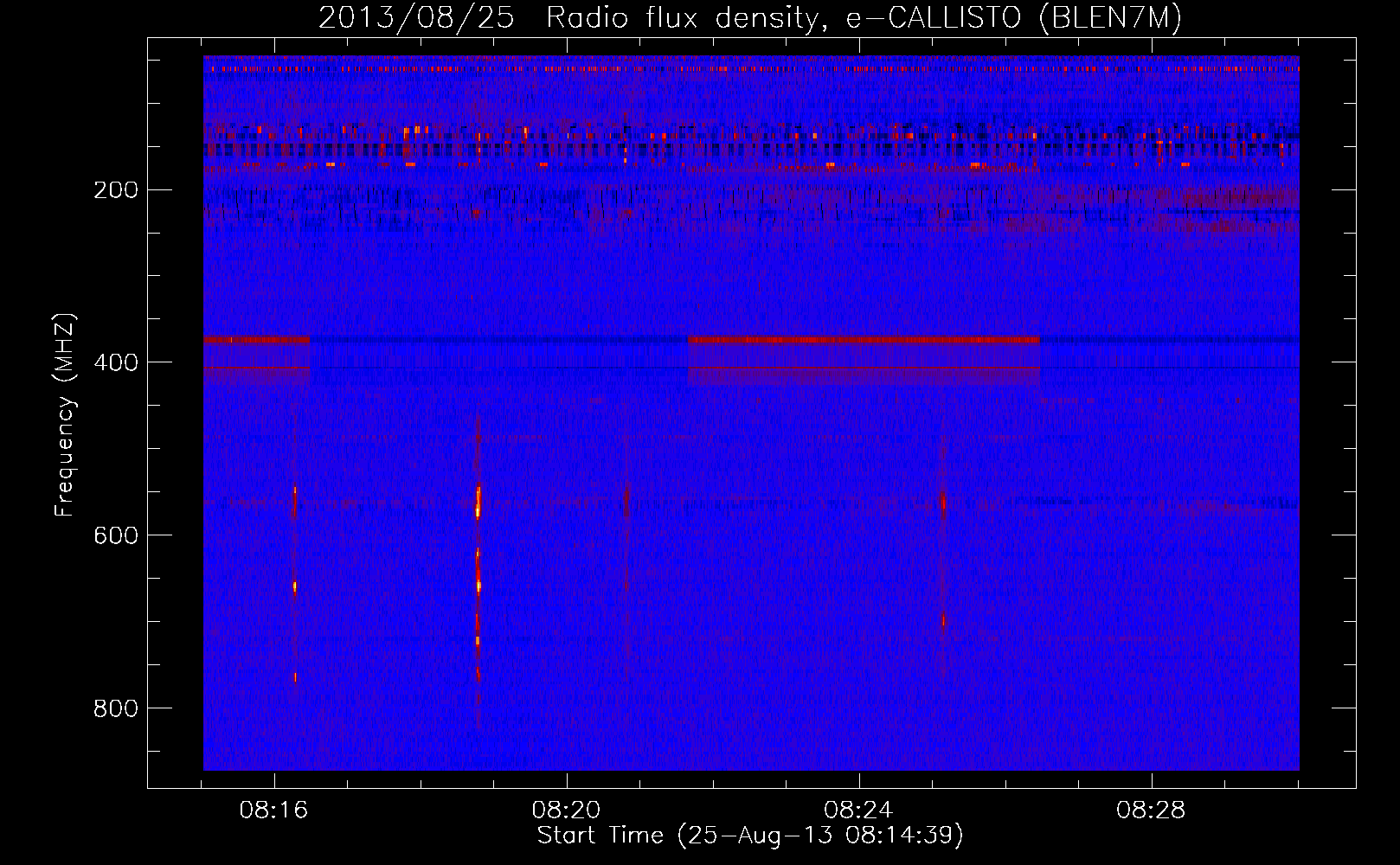
Task: Click the 400 frequency tick label
Action: (x=116, y=362)
